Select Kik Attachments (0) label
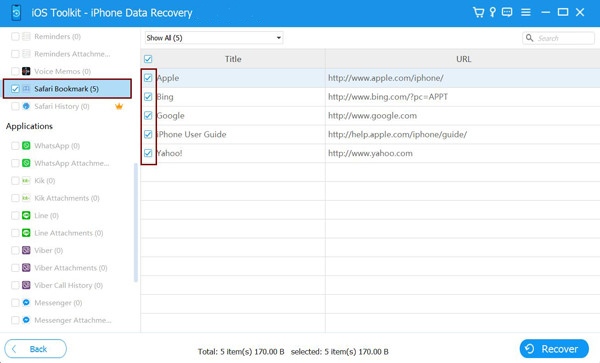 [x=67, y=198]
